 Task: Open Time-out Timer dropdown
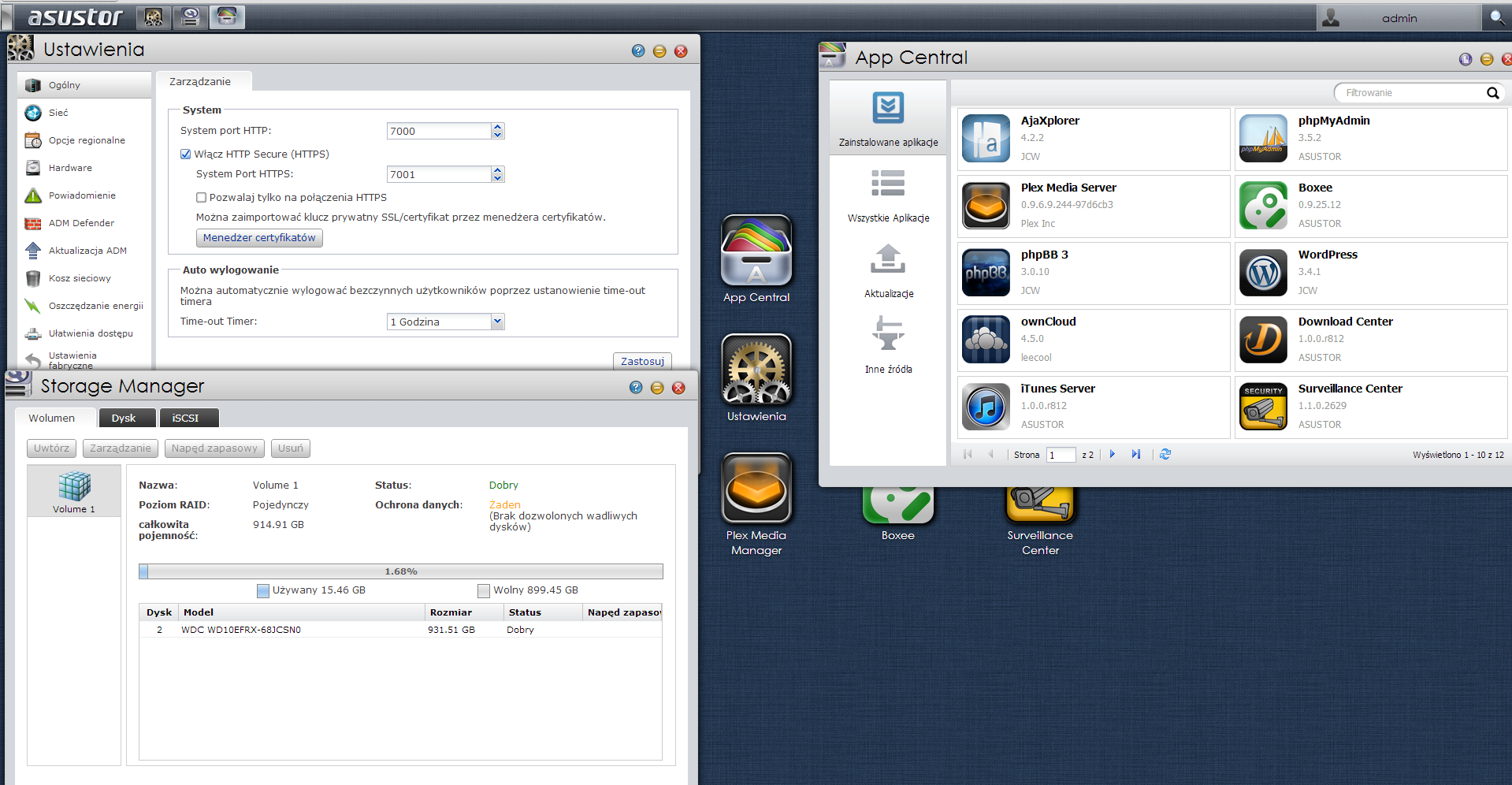(x=497, y=322)
